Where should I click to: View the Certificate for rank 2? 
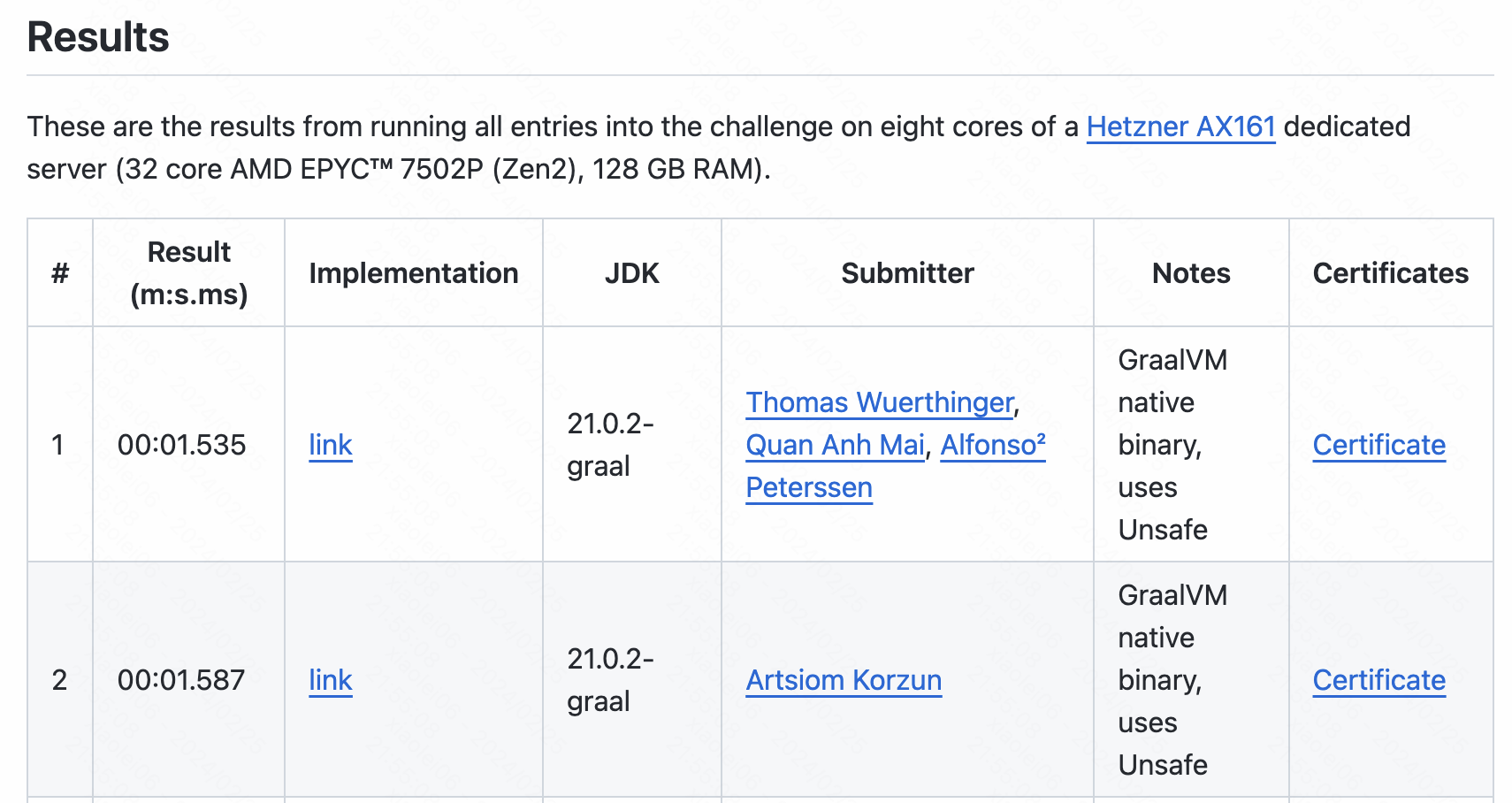pos(1378,680)
